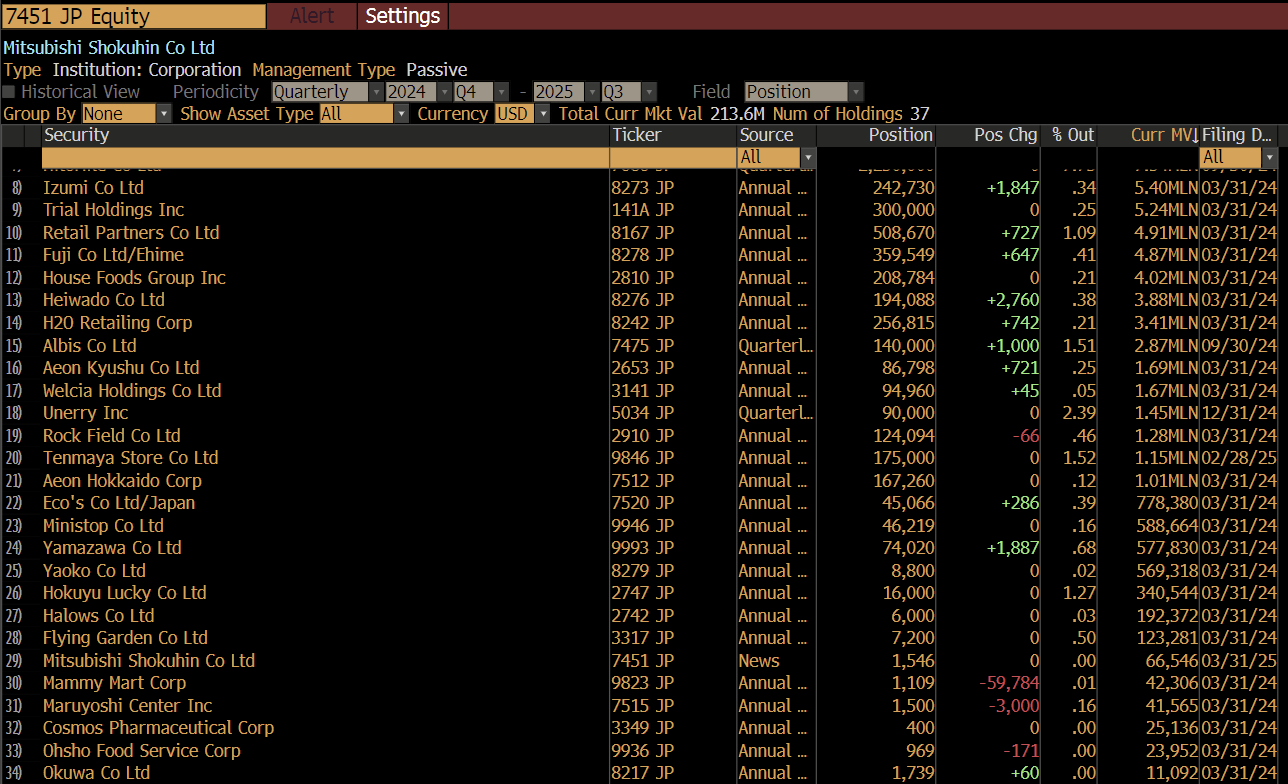Click the Mitsubishi Shokuhin Co Ltd title
Viewport: 1288px width, 784px height.
pyautogui.click(x=109, y=48)
